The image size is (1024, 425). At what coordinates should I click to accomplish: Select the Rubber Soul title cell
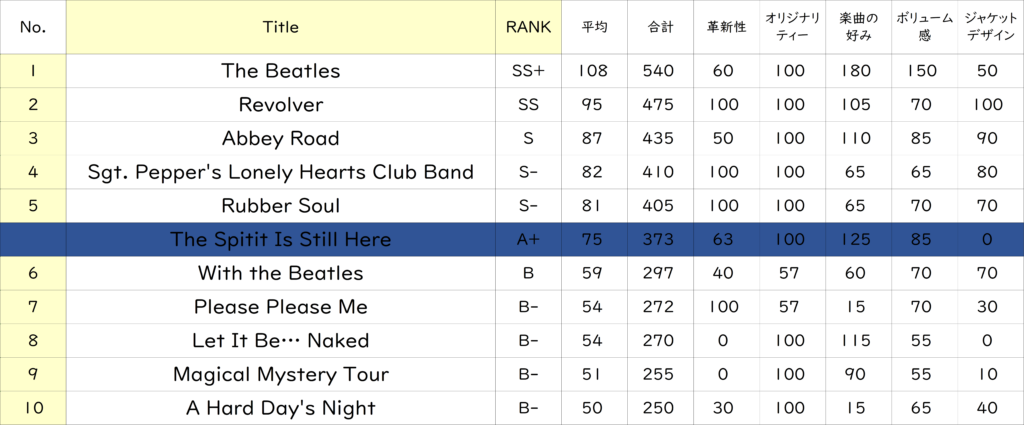point(280,206)
